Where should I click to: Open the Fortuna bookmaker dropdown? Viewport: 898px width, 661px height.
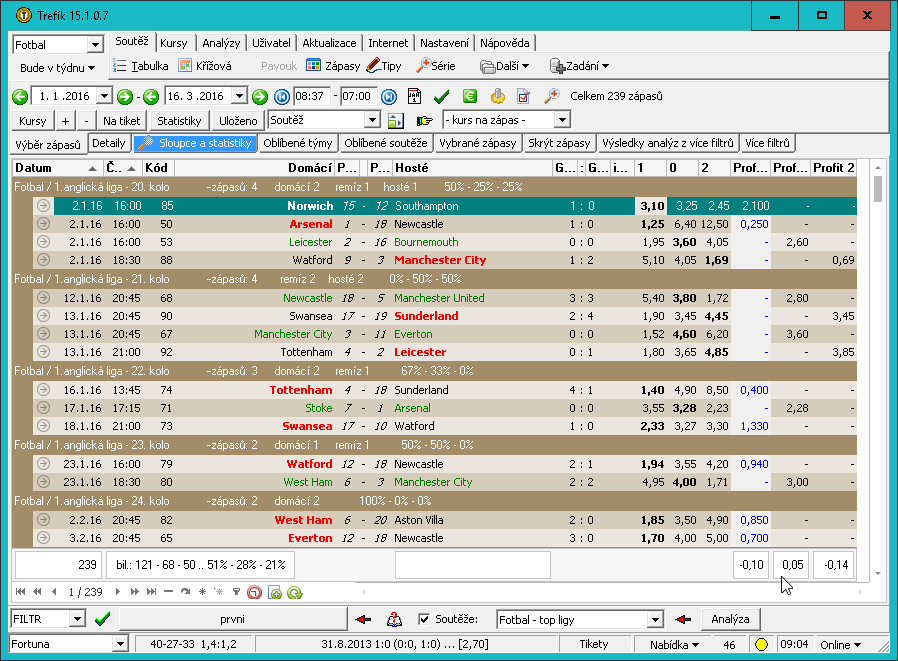[x=120, y=644]
